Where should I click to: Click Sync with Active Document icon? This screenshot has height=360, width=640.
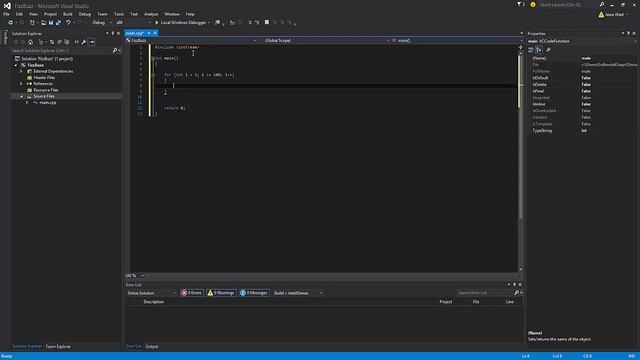[52, 42]
